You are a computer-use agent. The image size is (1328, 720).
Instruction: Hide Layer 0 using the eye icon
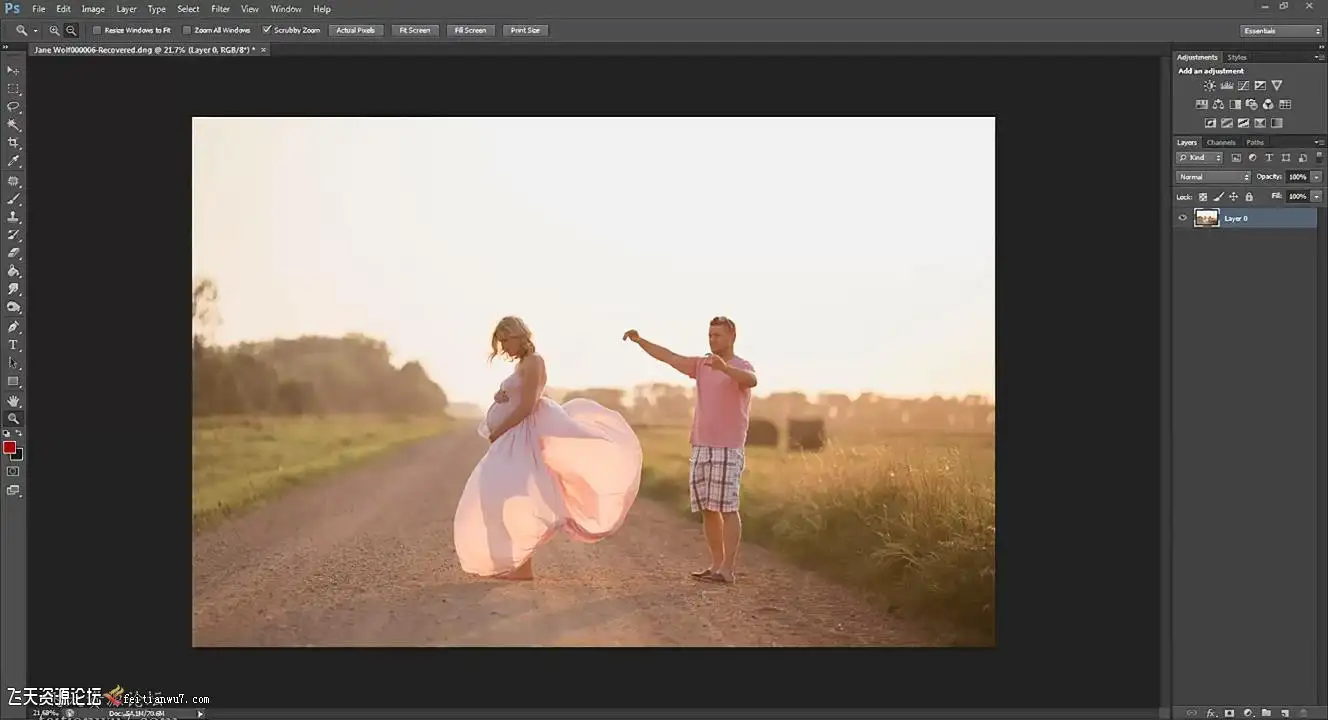(1183, 218)
